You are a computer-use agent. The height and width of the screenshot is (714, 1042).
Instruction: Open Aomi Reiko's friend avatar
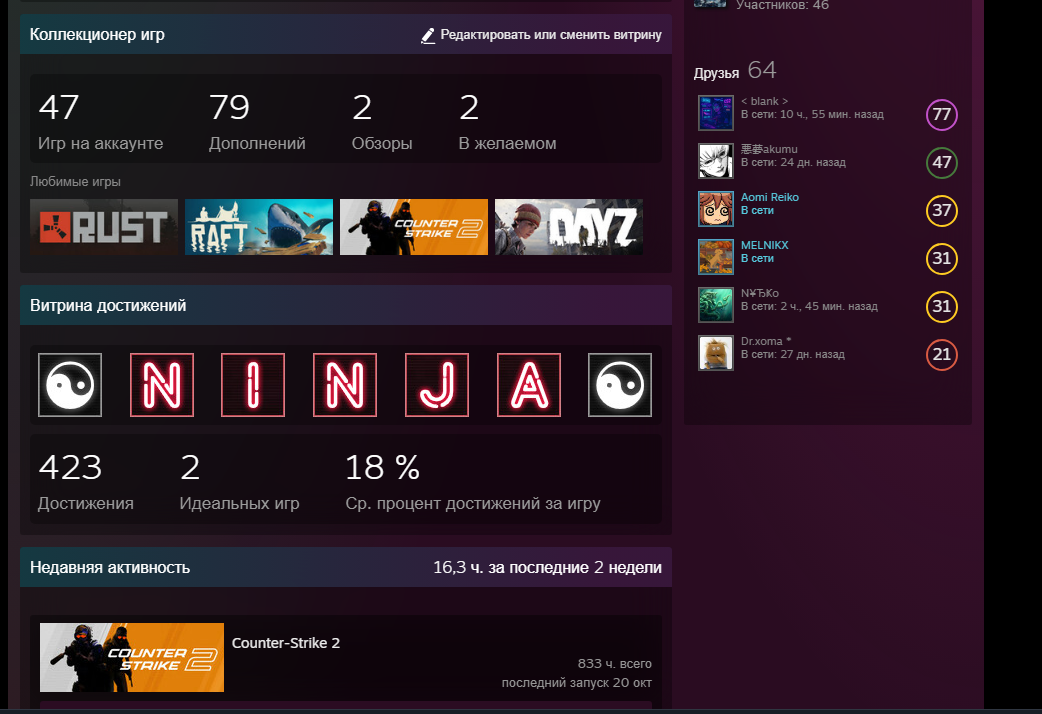(x=716, y=209)
